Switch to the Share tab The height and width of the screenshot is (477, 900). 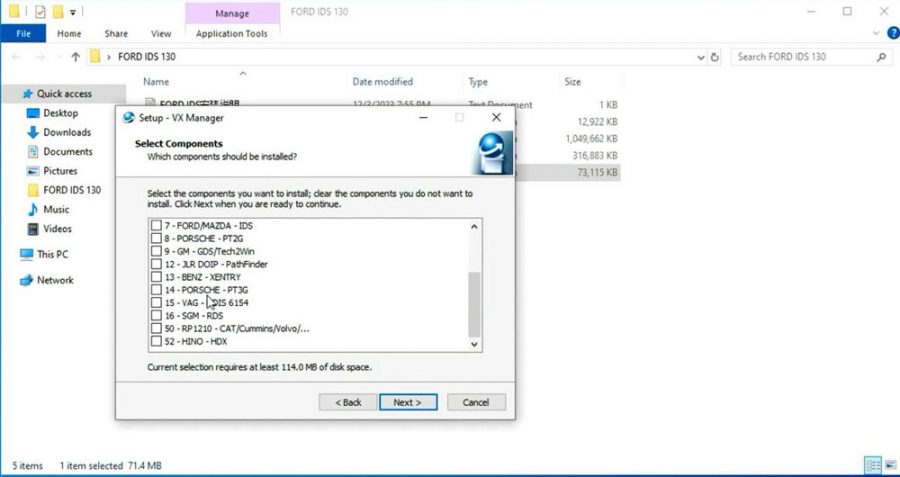pos(116,33)
